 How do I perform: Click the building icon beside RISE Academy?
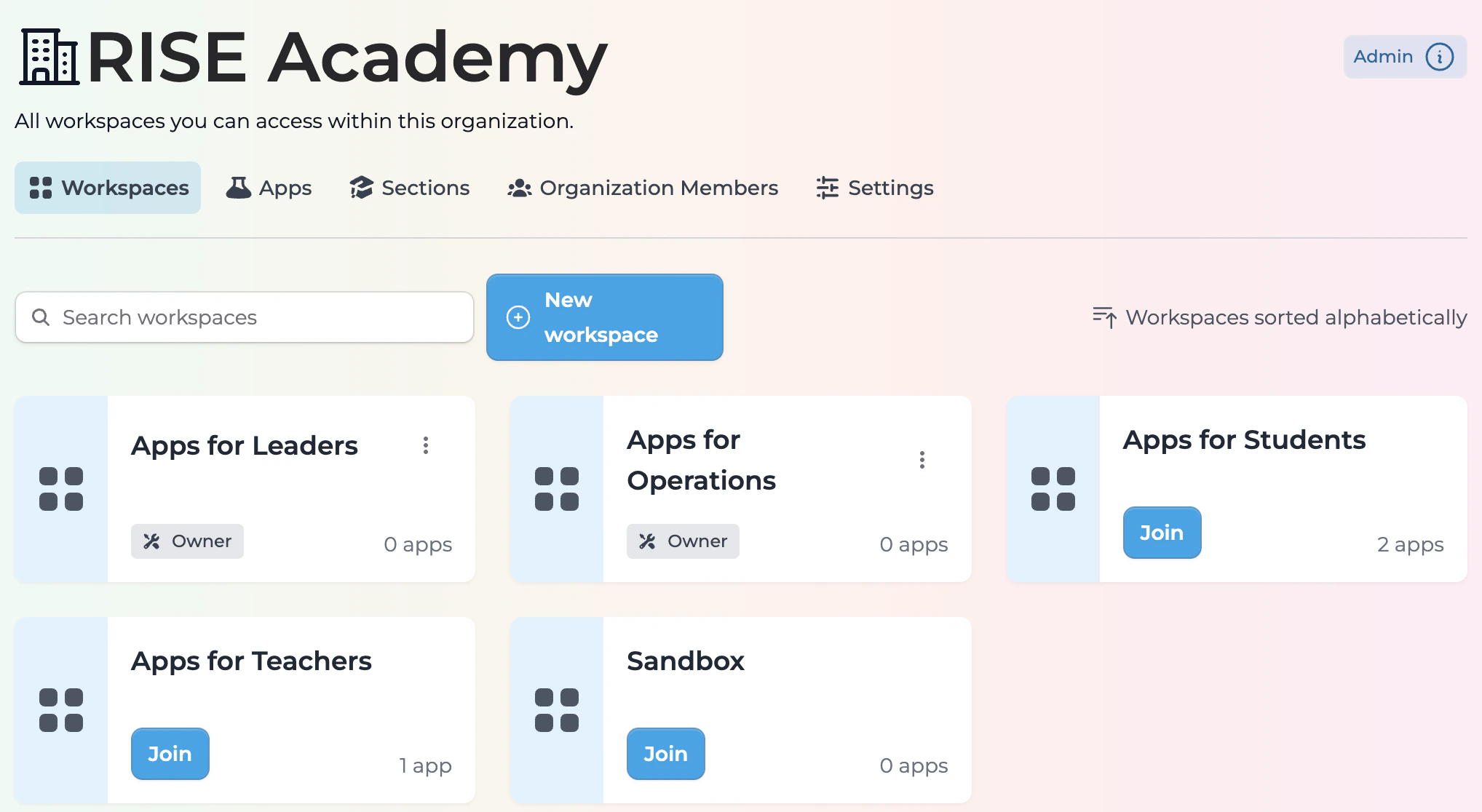tap(49, 57)
